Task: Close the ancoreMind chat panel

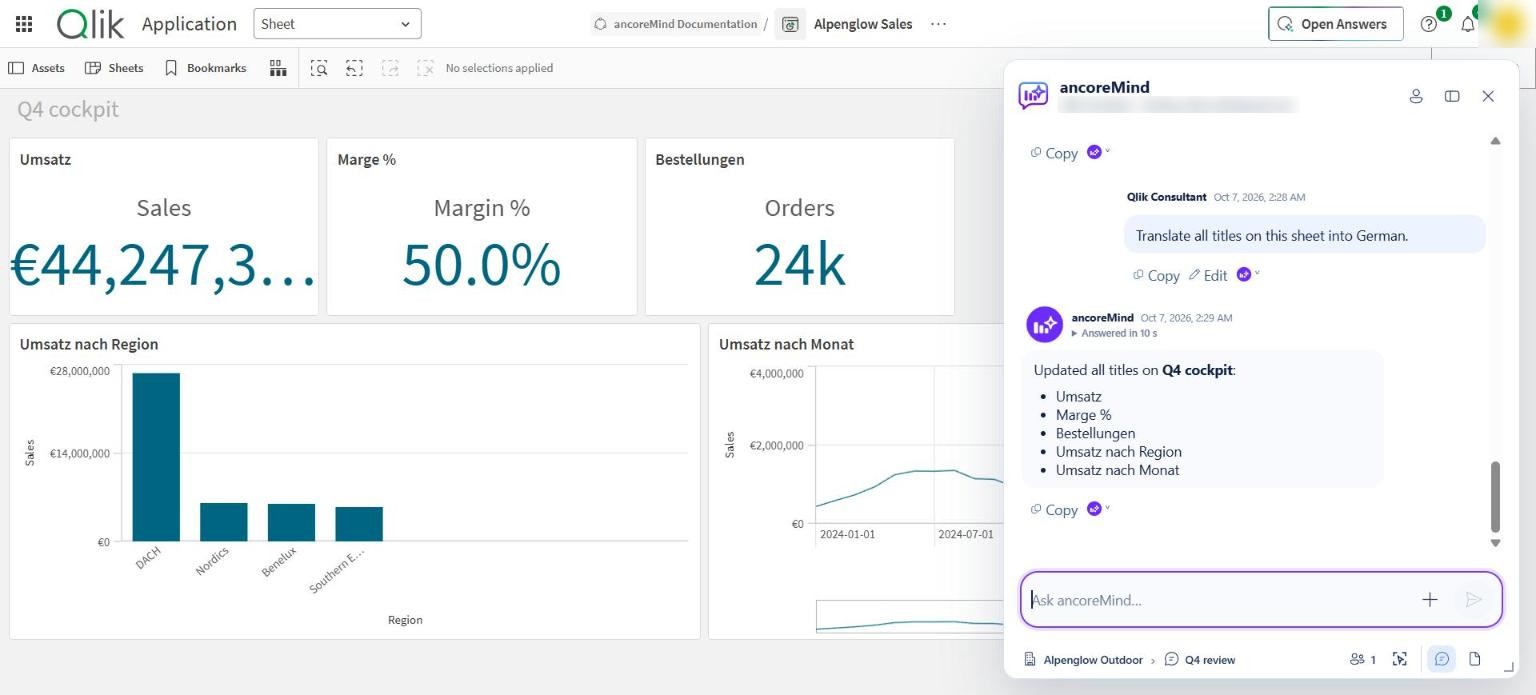Action: pyautogui.click(x=1488, y=96)
